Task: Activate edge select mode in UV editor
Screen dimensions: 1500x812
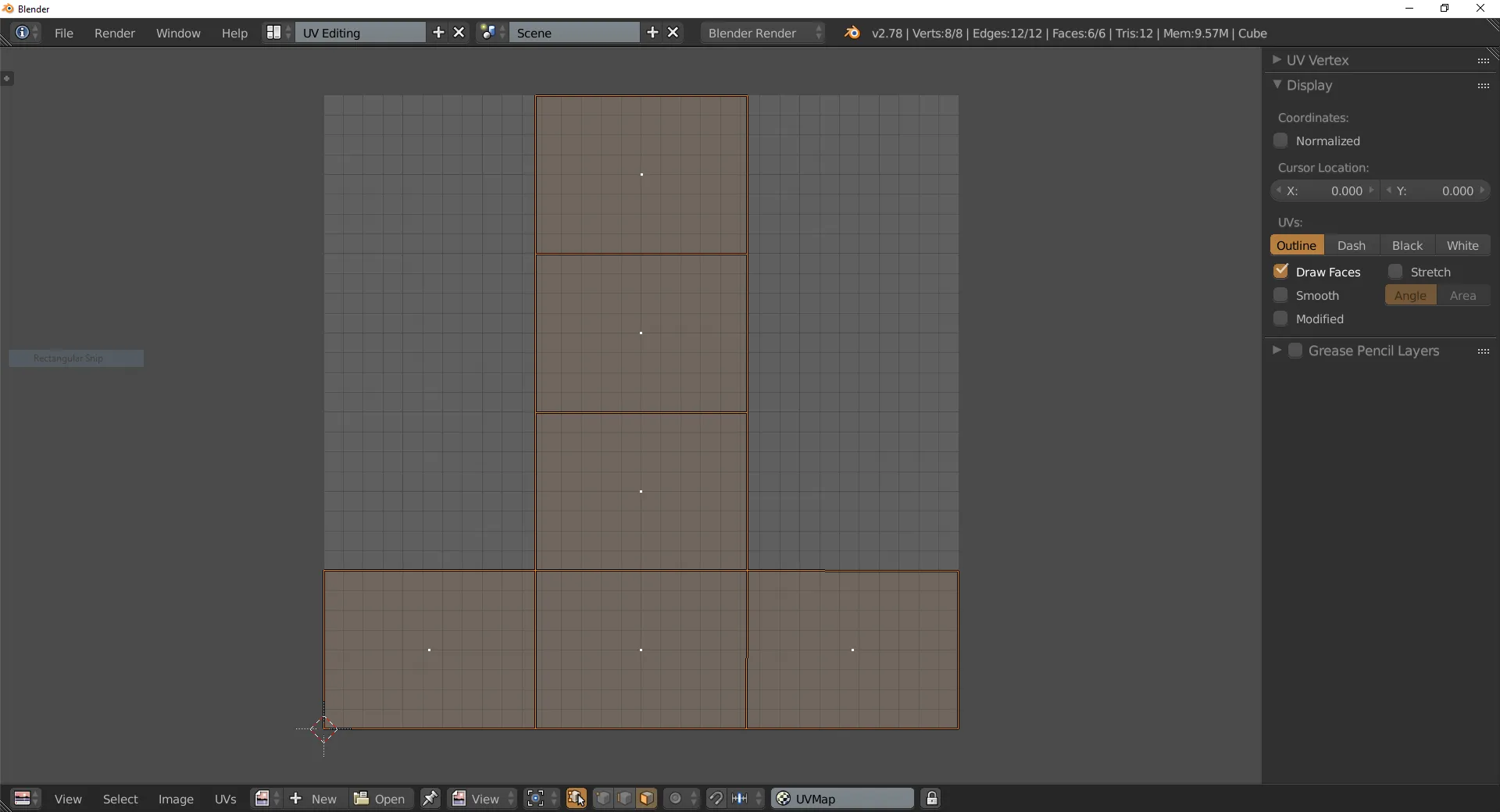Action: 624,799
